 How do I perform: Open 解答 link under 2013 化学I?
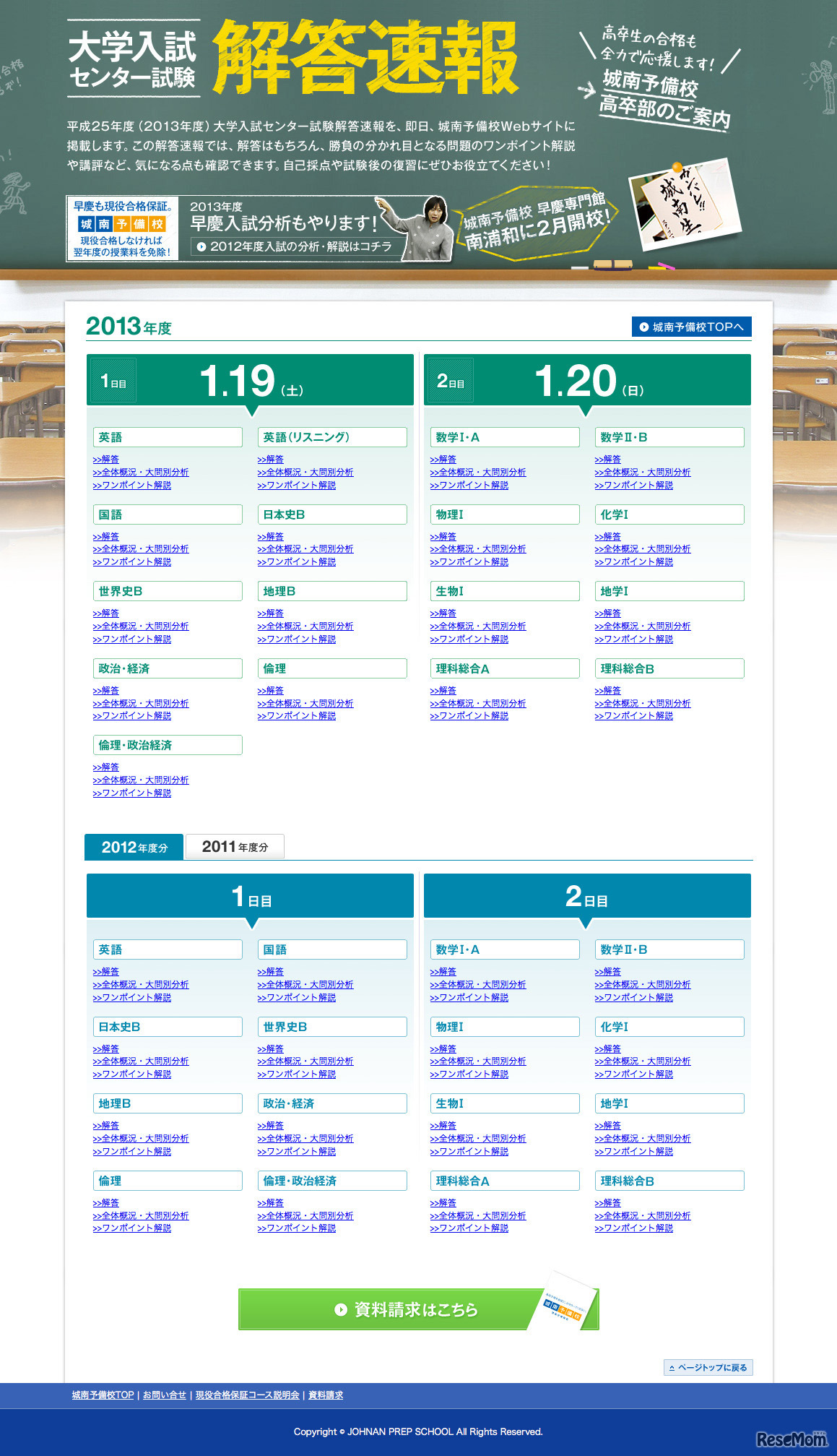point(607,536)
